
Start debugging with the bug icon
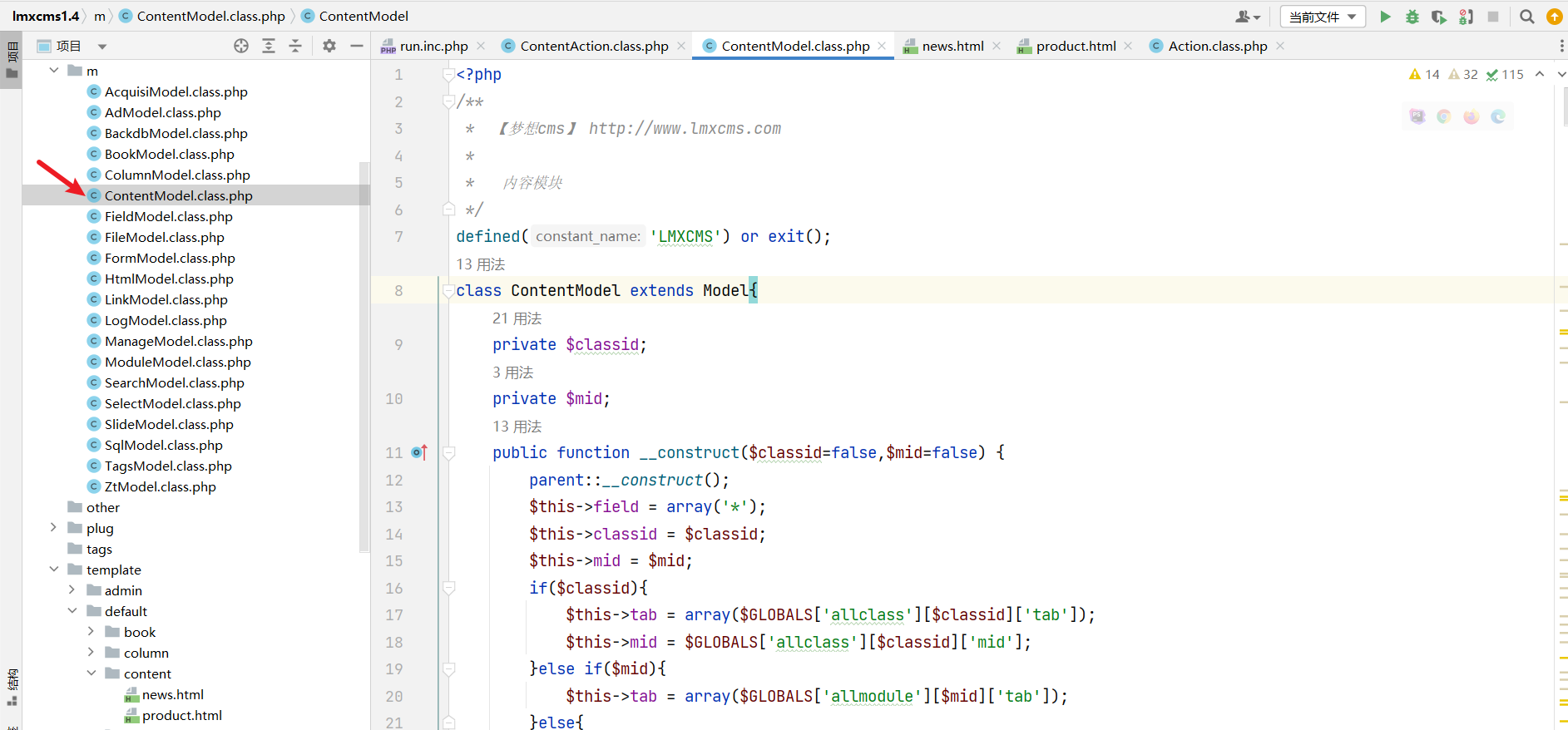[x=1412, y=17]
